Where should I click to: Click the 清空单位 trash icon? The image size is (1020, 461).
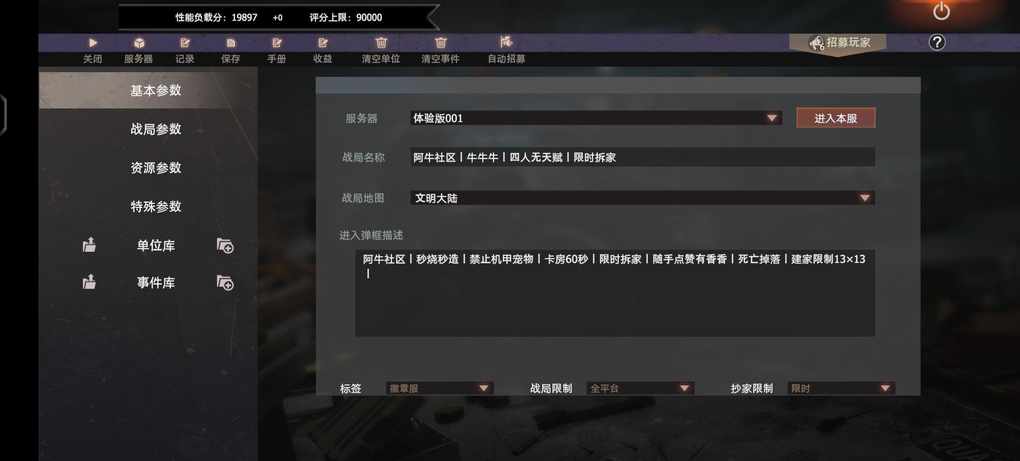(x=381, y=43)
